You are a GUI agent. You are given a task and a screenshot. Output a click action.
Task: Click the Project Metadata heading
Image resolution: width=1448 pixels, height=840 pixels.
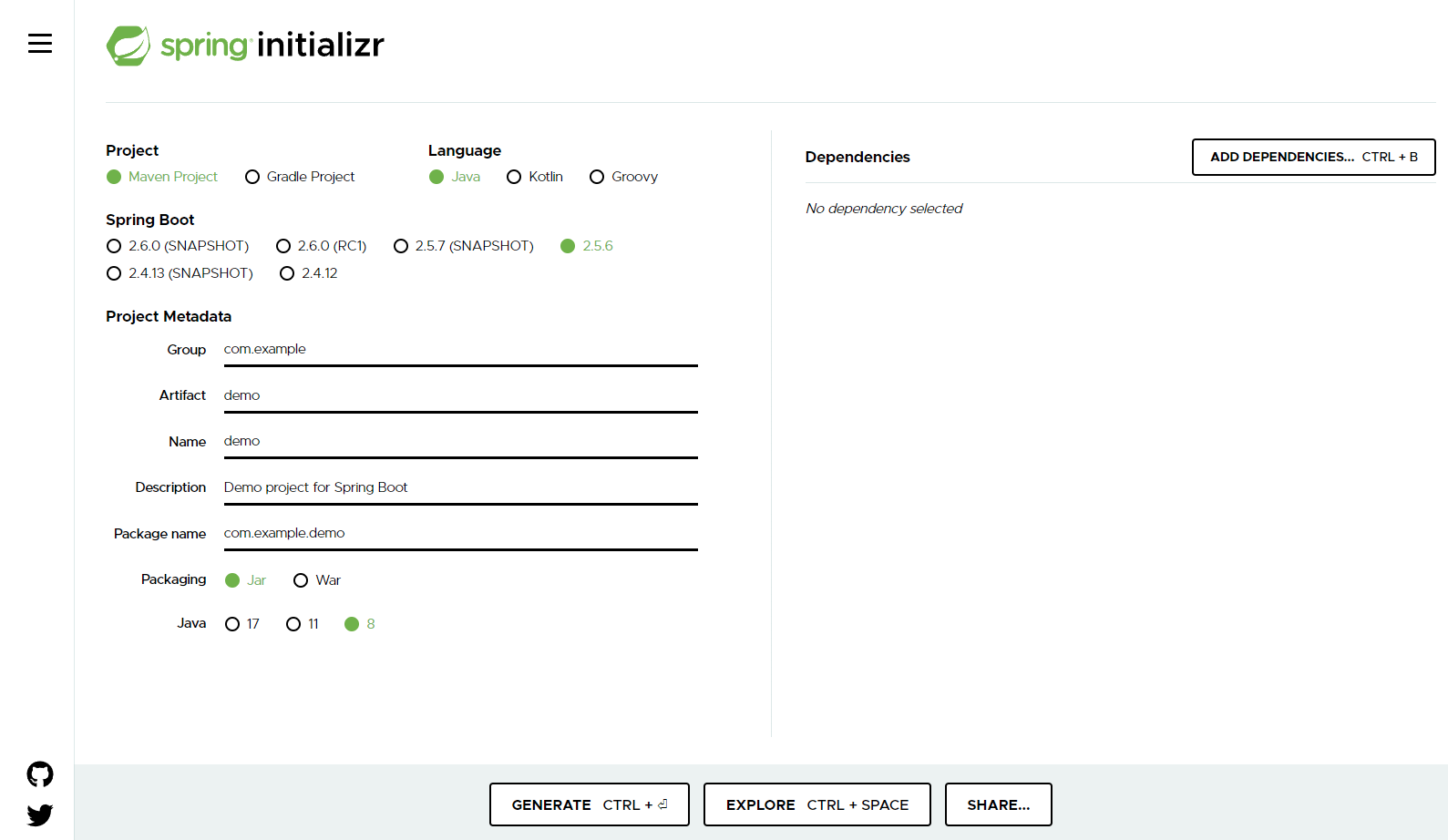(x=169, y=316)
